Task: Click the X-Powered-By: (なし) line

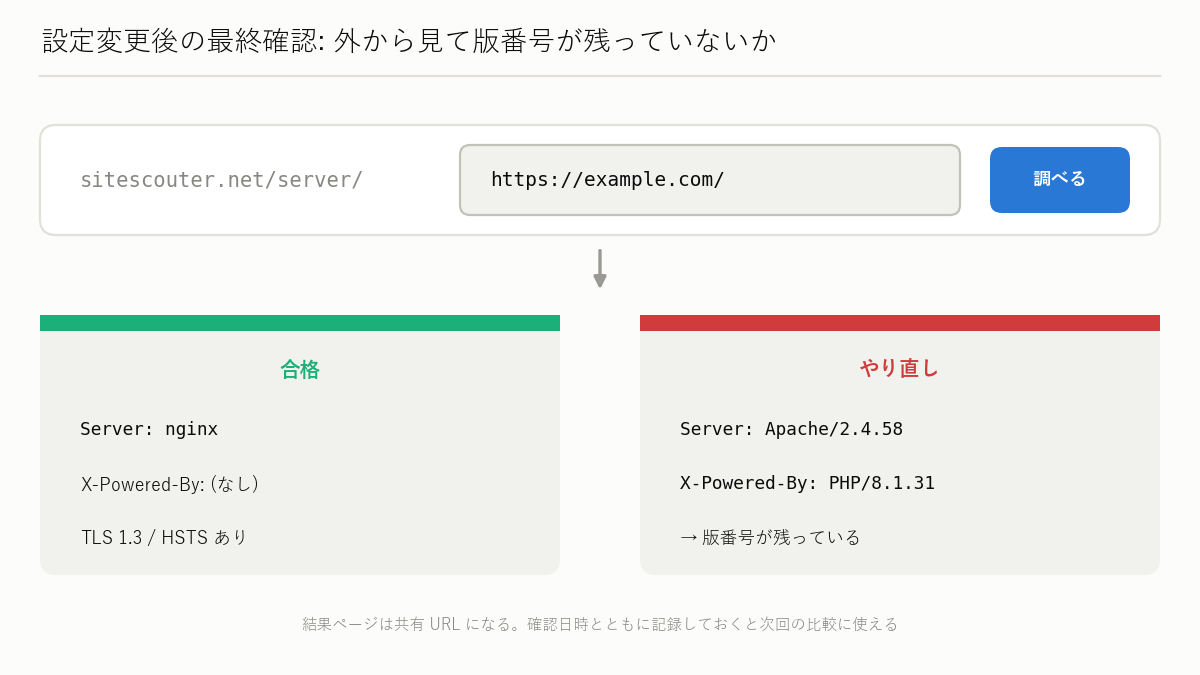Action: click(x=170, y=484)
